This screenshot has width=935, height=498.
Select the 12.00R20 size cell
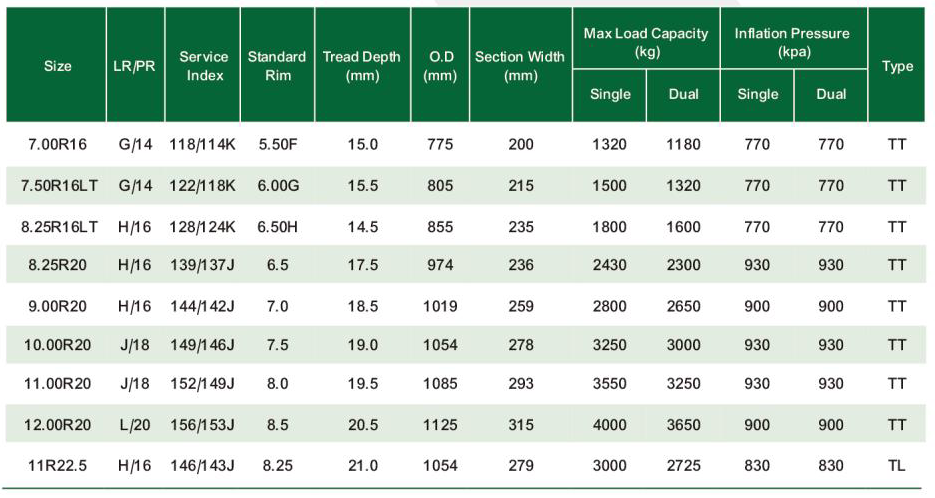coord(58,425)
